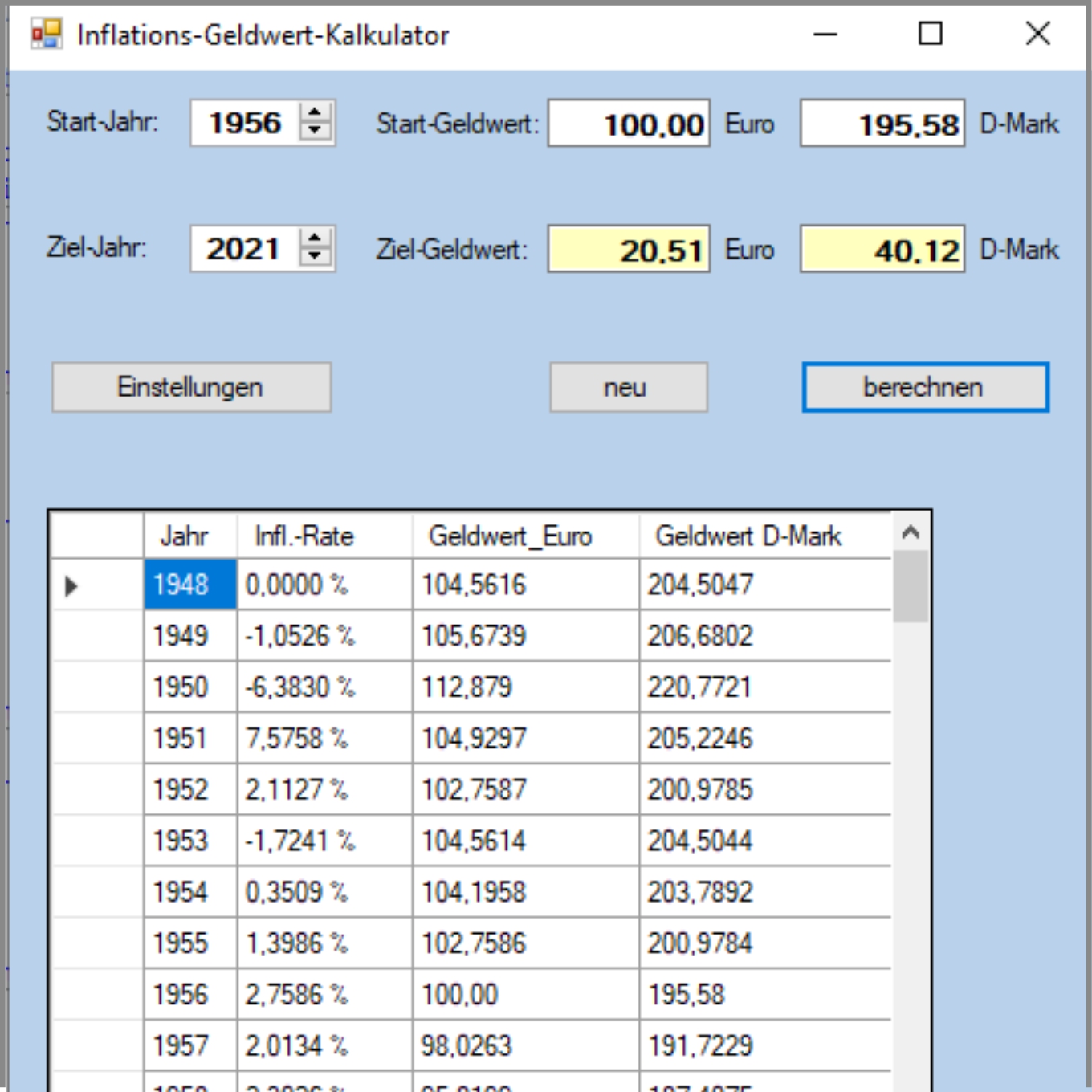Select the Ziel-Geldwert Euro result field
The height and width of the screenshot is (1092, 1092).
629,250
